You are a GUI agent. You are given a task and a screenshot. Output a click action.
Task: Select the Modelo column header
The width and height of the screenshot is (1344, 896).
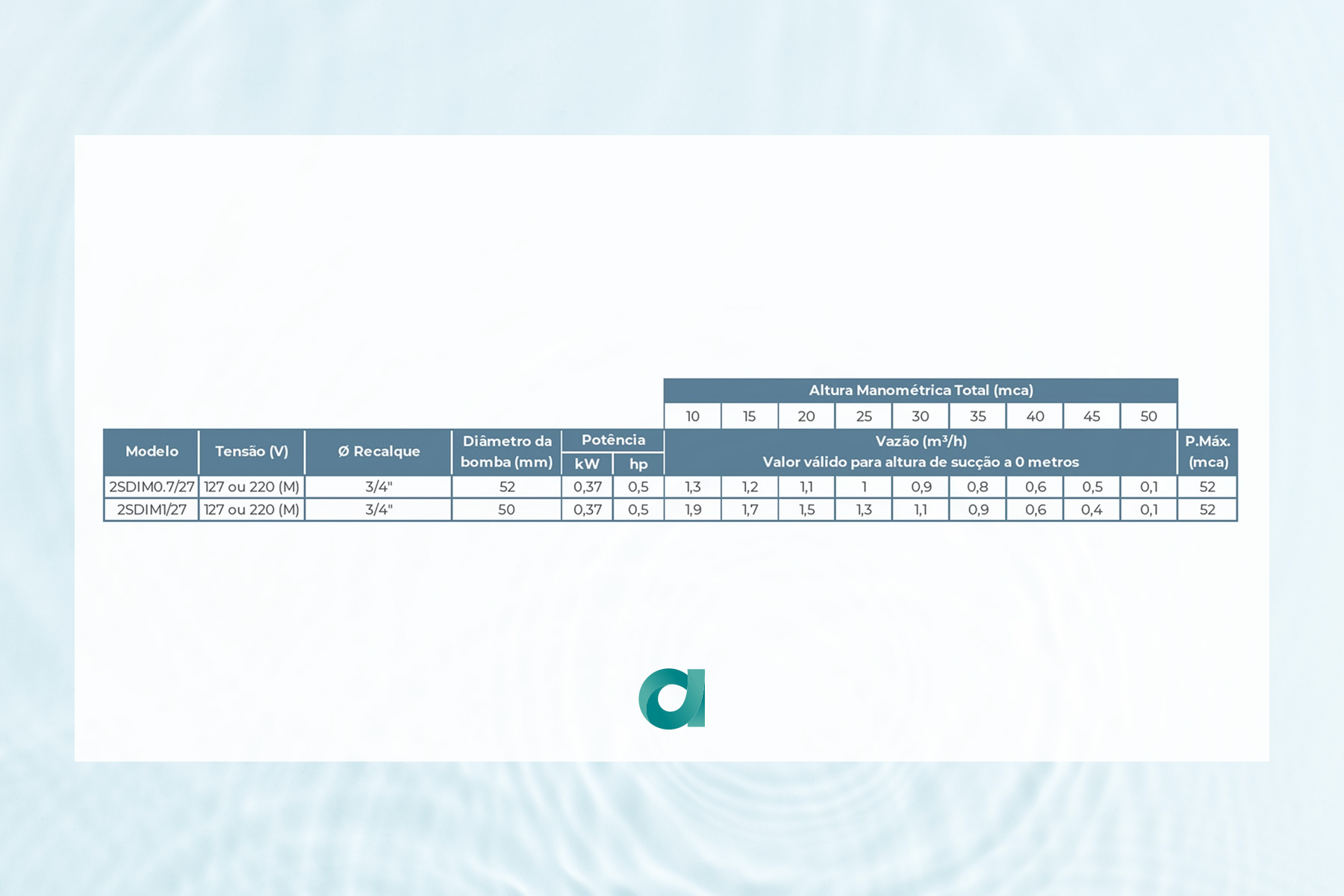152,451
